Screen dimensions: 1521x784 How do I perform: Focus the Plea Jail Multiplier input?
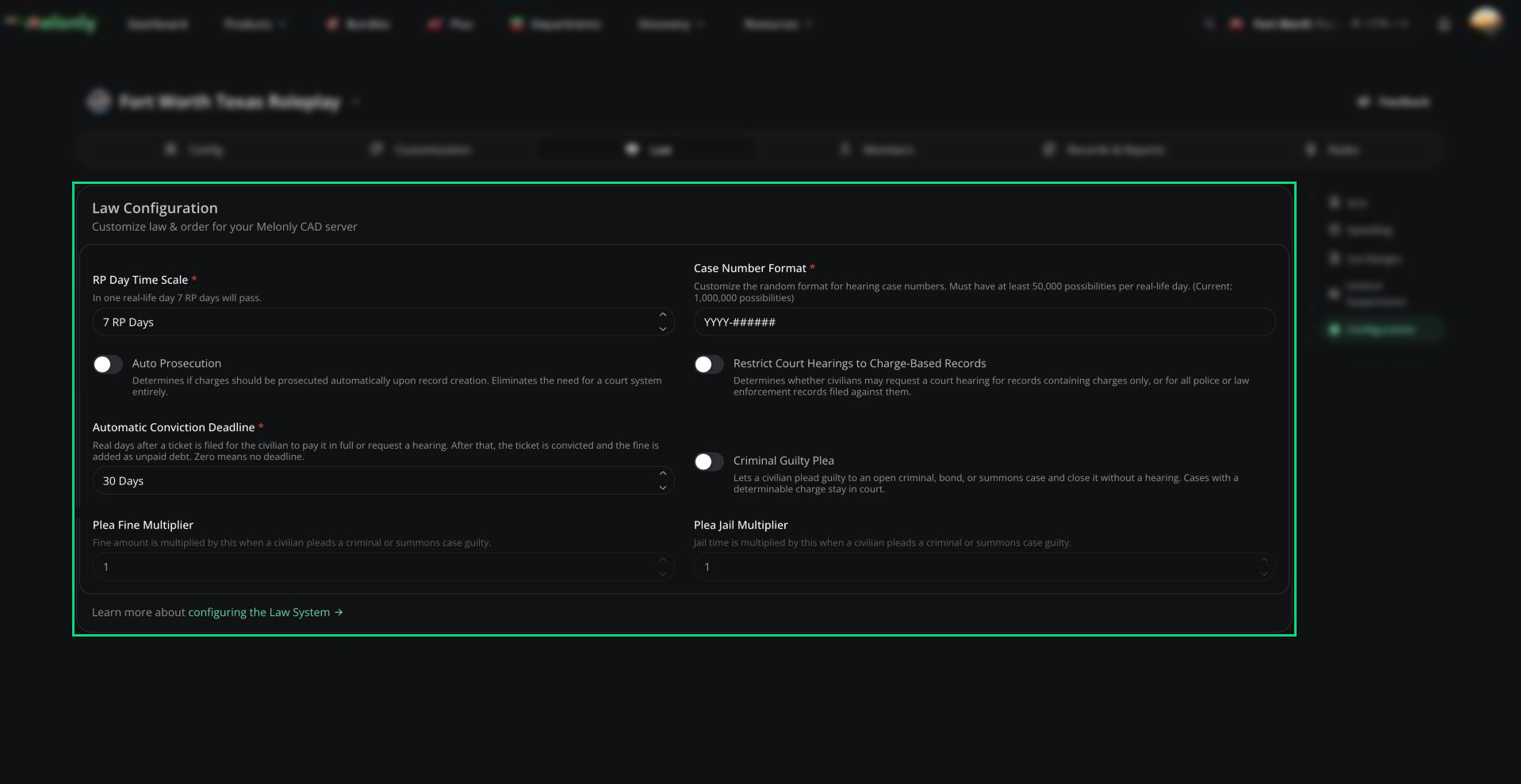(984, 567)
